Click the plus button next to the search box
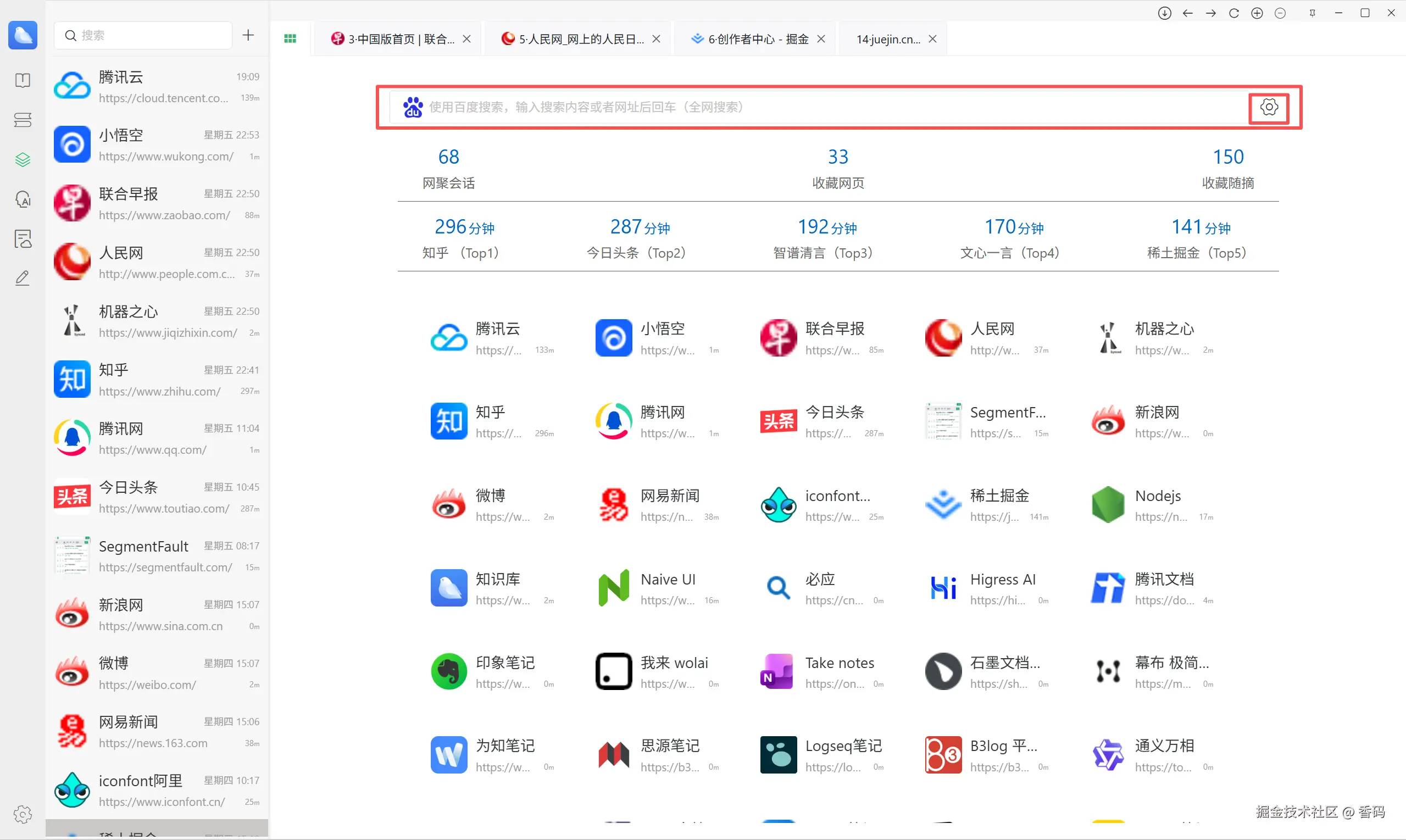The width and height of the screenshot is (1406, 840). tap(248, 35)
